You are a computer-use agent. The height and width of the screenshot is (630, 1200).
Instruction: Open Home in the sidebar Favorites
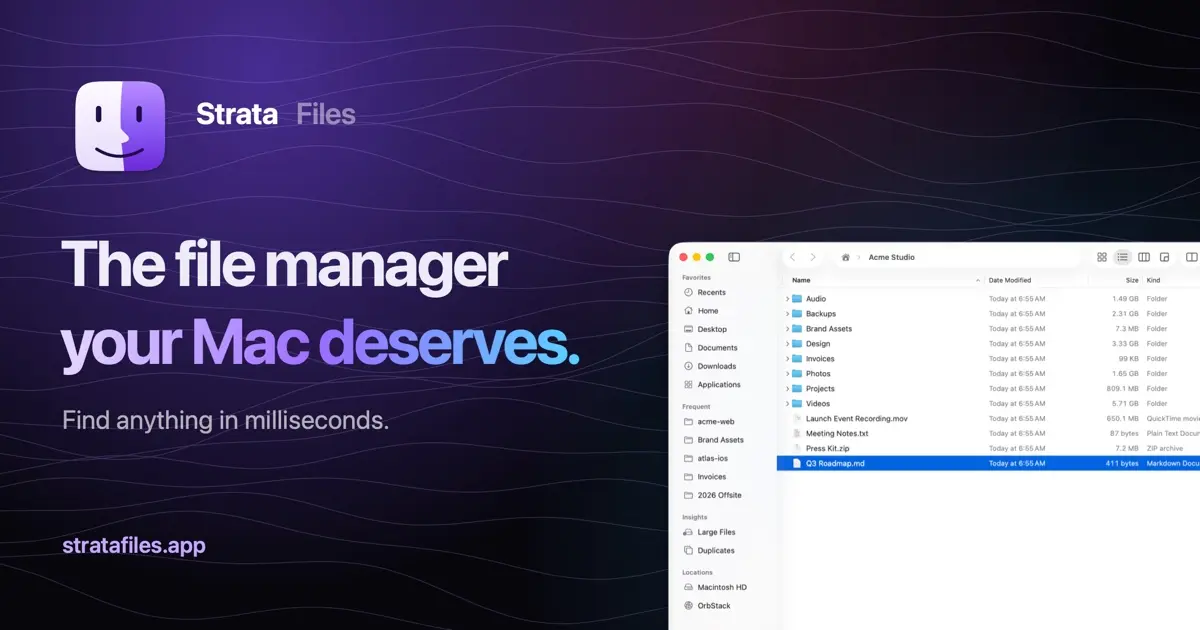coord(701,311)
